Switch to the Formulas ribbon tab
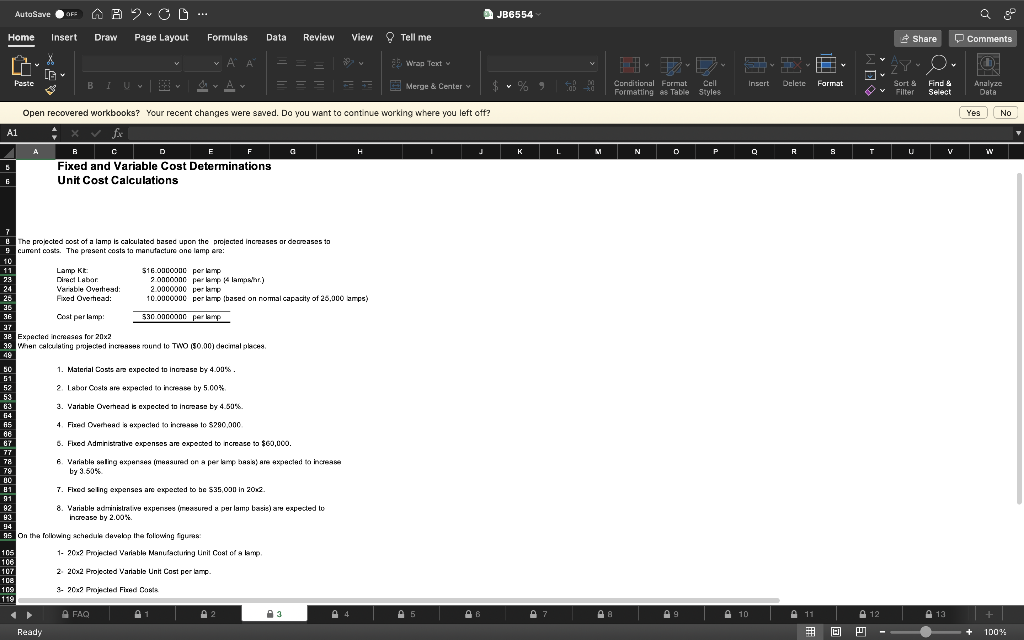1024x640 pixels. (228, 37)
